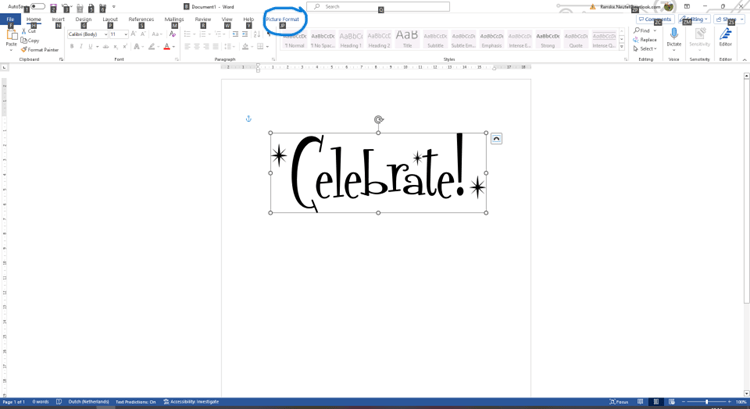
Task: Click the Replace command in Editing
Action: point(646,40)
